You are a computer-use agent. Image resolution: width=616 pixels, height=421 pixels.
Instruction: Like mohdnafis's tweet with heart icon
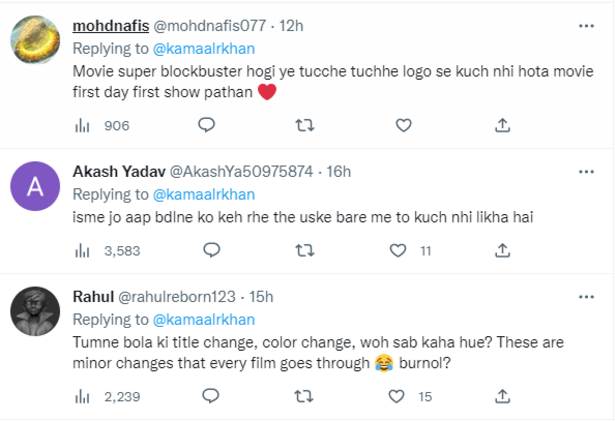point(403,125)
